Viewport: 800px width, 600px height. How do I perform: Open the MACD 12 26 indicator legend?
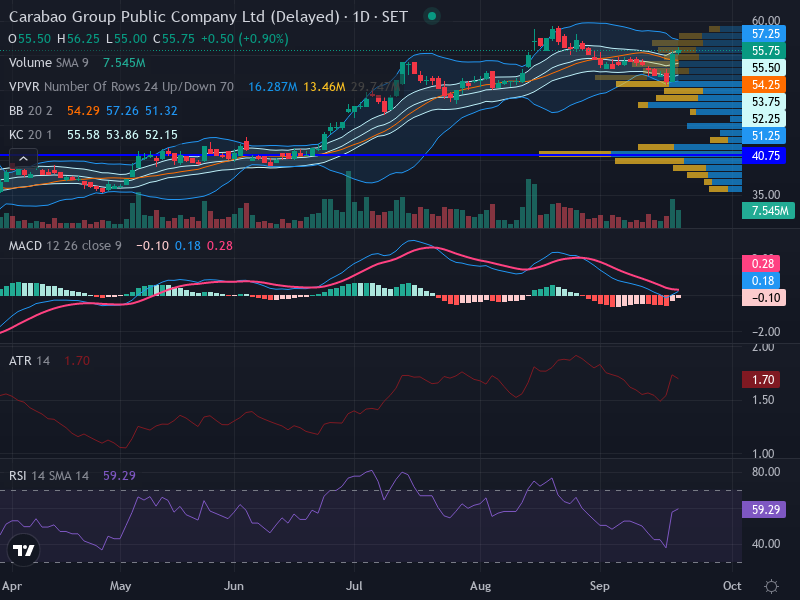[65, 246]
